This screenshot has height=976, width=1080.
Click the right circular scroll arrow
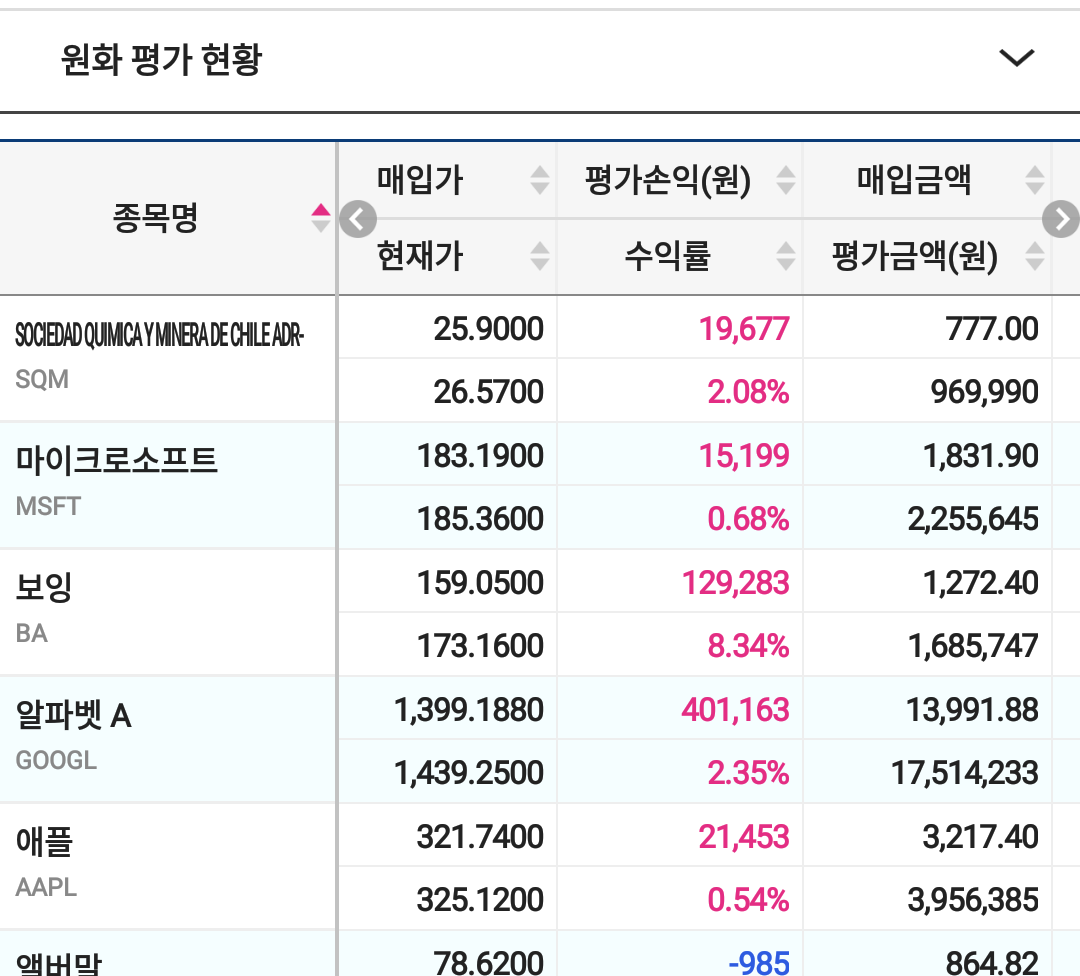coord(1062,219)
